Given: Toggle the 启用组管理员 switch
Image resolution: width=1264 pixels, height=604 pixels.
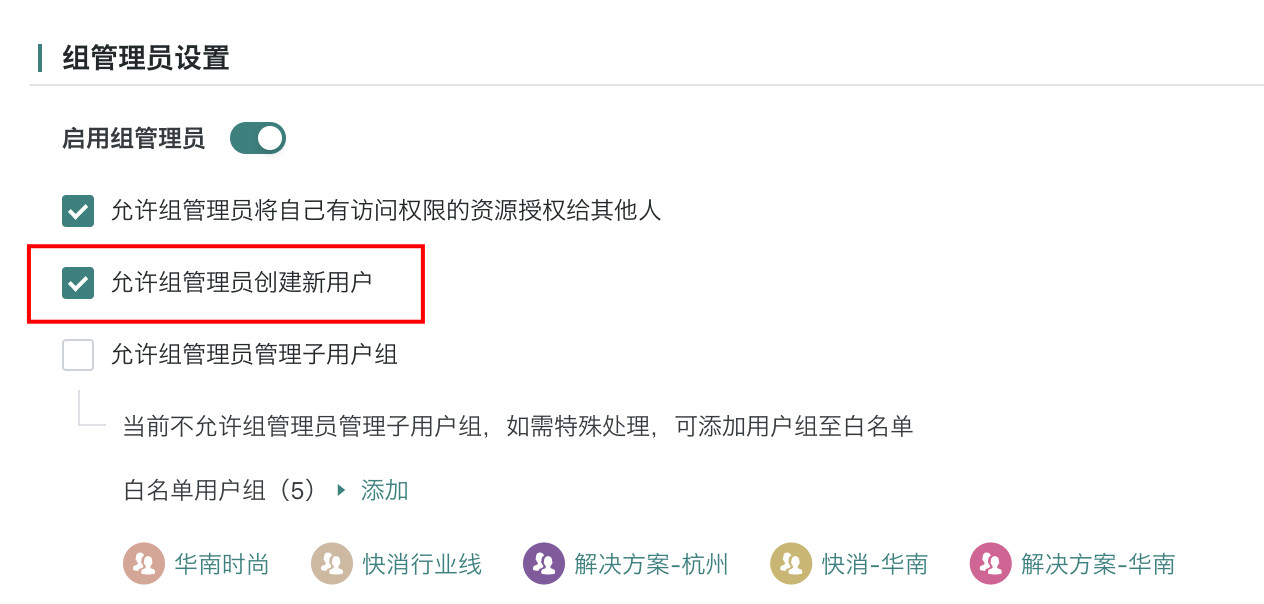Looking at the screenshot, I should [258, 138].
